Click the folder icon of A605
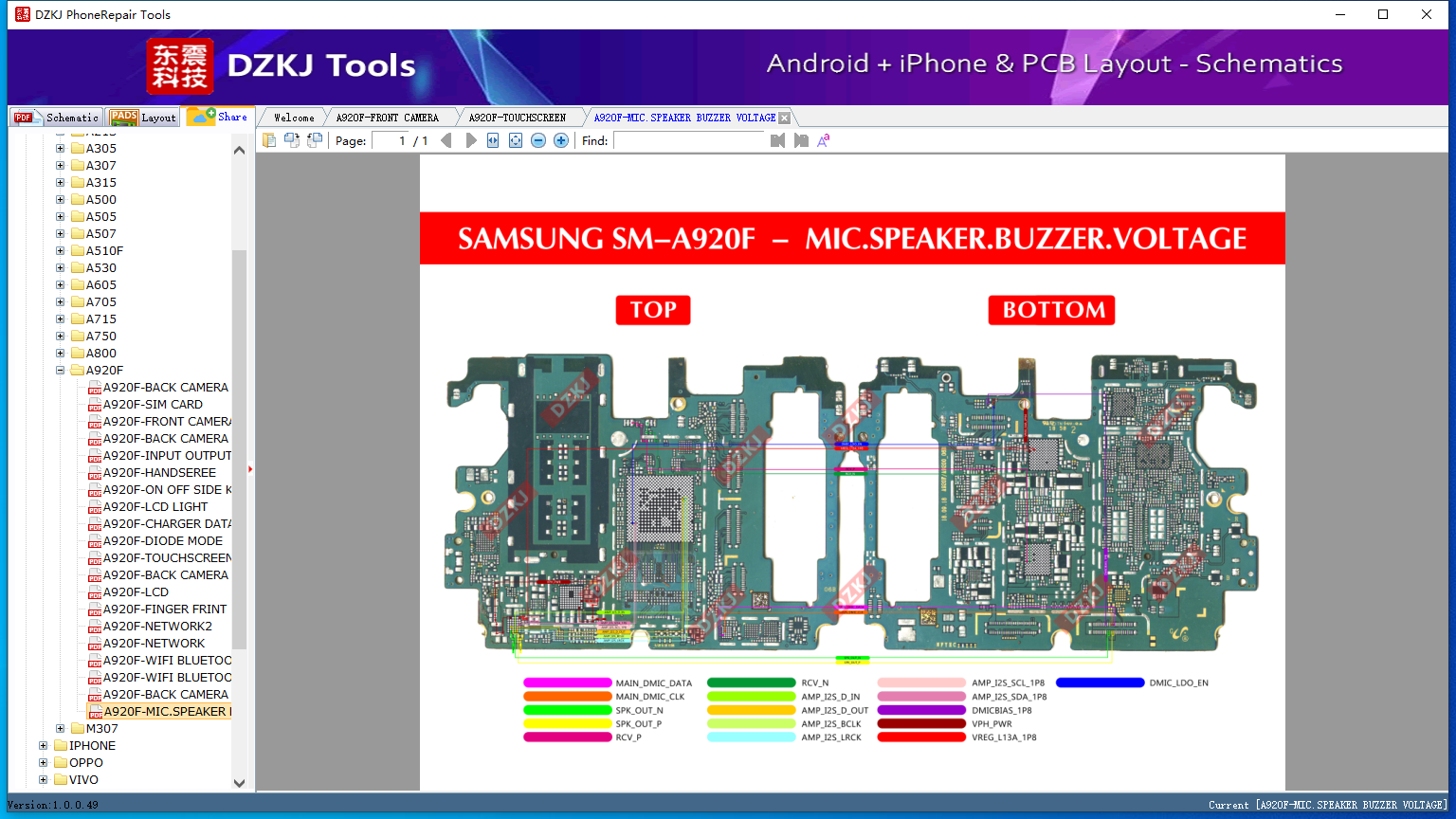 [78, 284]
